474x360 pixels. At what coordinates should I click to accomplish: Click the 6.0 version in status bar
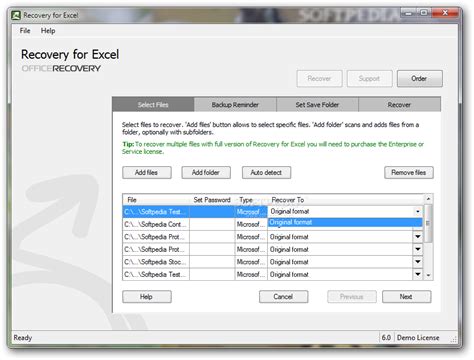click(x=386, y=338)
